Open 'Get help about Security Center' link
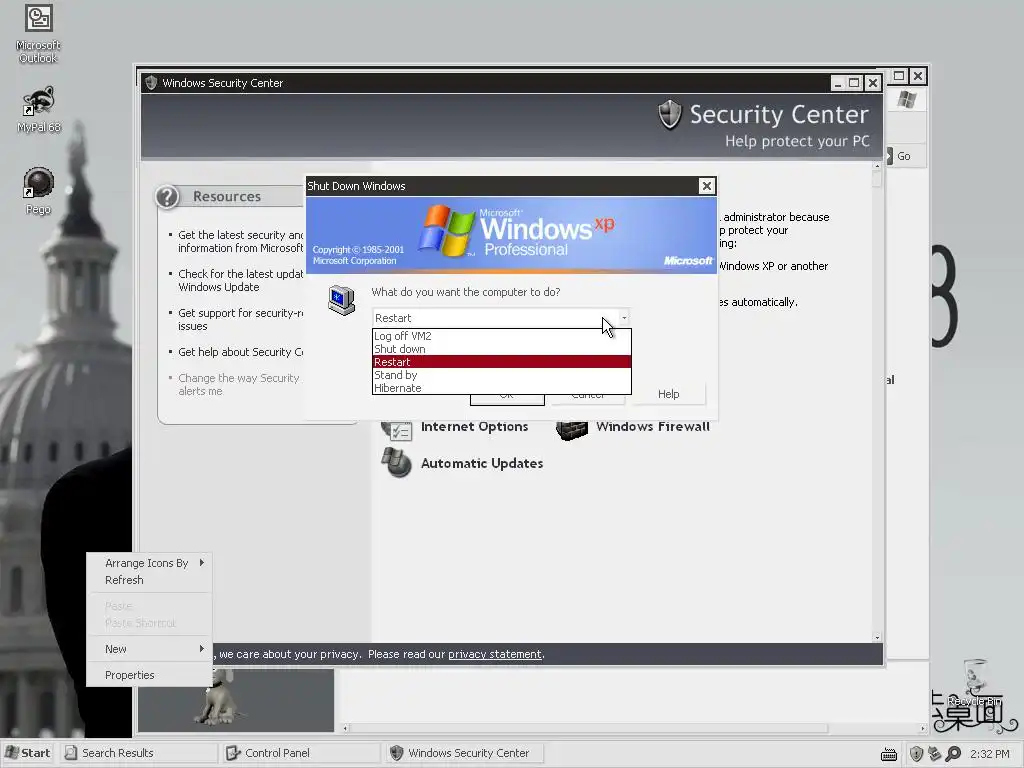The height and width of the screenshot is (768, 1024). (x=240, y=352)
